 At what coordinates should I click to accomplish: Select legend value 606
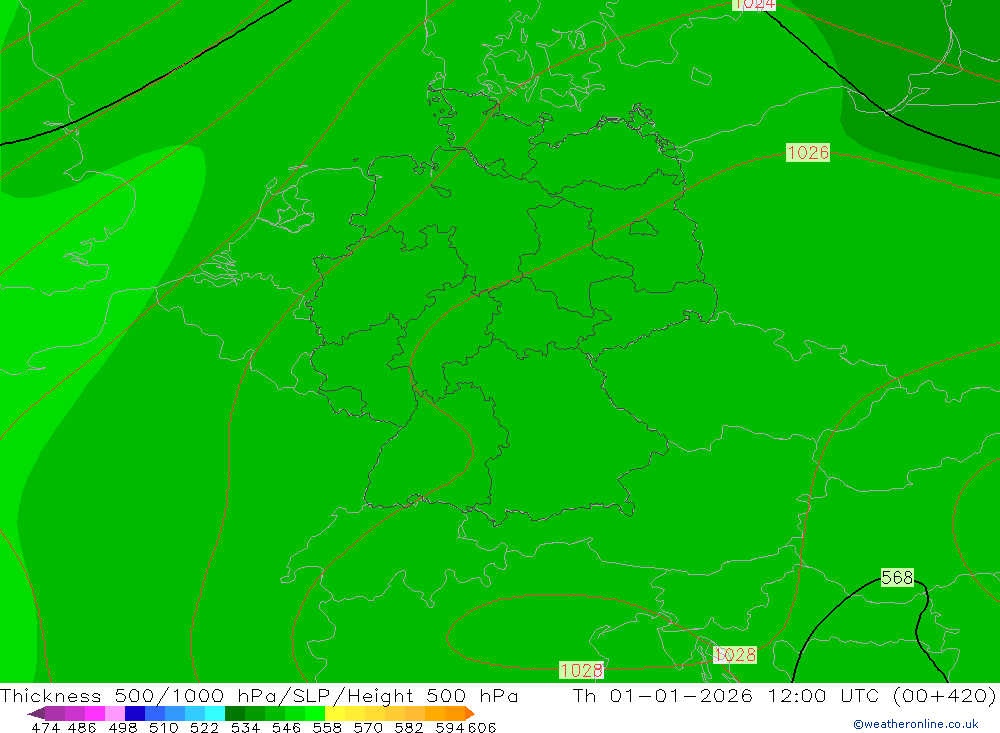tap(482, 728)
